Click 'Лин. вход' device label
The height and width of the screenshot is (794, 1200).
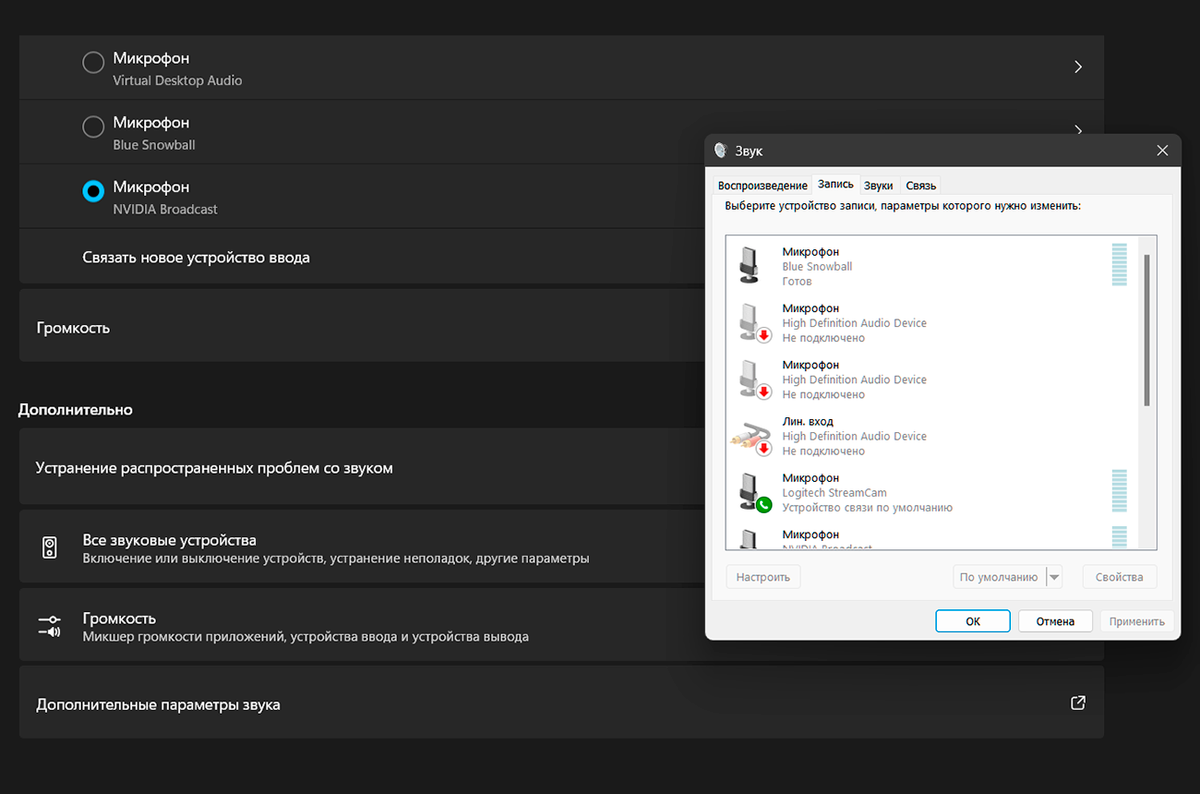(807, 422)
